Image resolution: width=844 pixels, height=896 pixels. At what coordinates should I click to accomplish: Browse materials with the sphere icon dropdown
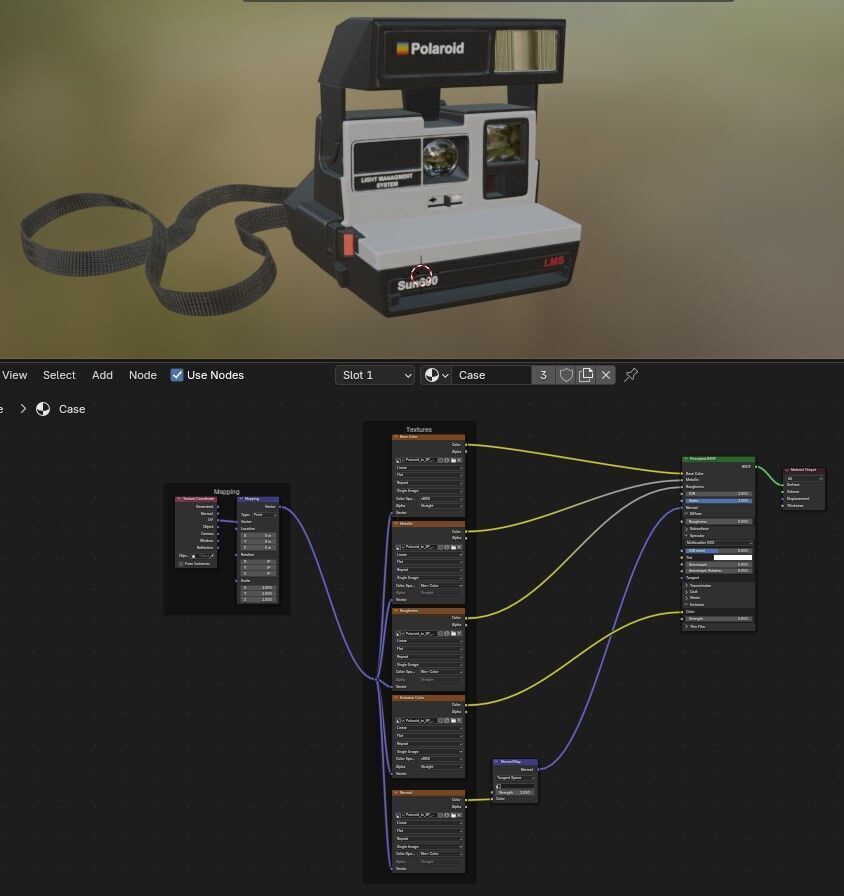436,375
